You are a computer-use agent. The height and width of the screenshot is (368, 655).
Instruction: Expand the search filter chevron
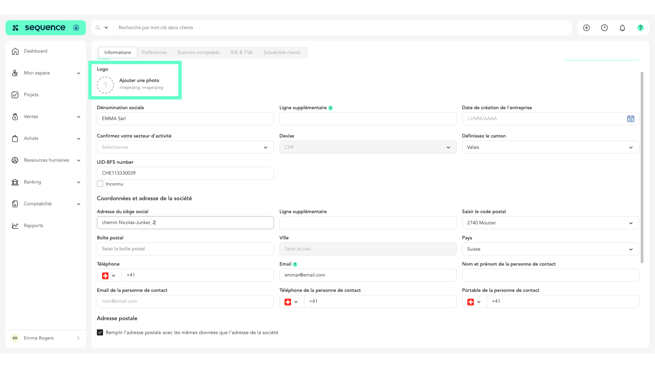pyautogui.click(x=106, y=28)
